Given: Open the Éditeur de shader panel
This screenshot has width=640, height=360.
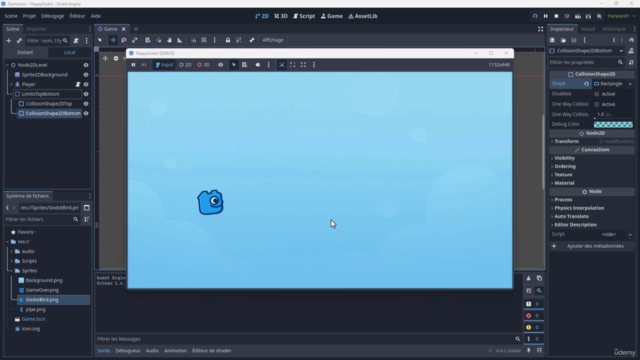Looking at the screenshot, I should pos(211,351).
